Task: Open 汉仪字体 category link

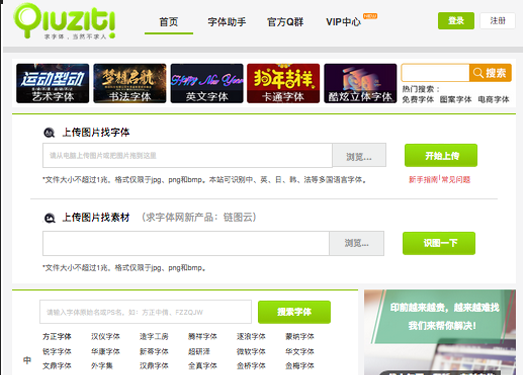Action: tap(105, 336)
